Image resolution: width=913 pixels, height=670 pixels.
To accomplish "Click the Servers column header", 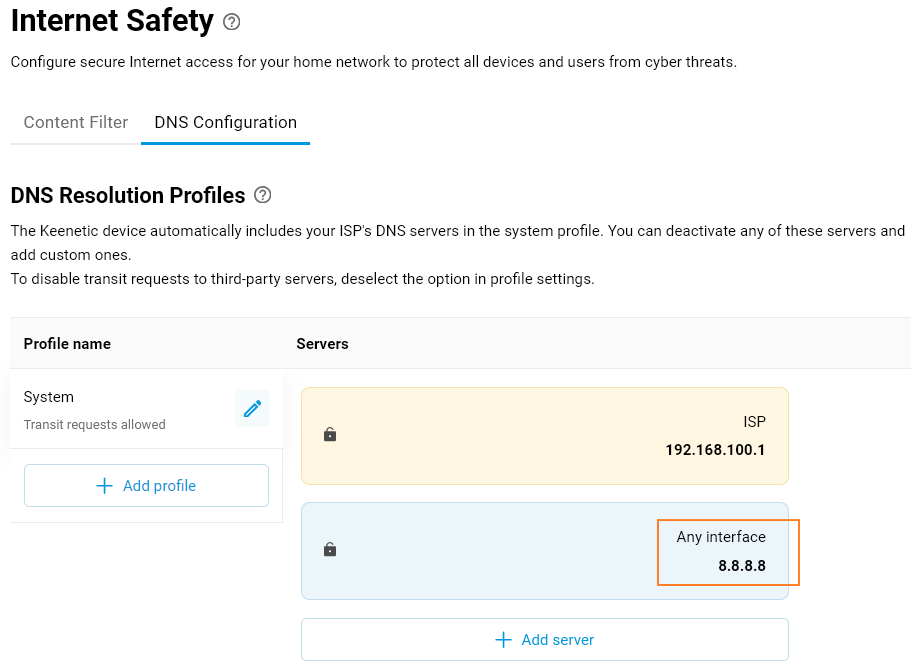I will 322,343.
